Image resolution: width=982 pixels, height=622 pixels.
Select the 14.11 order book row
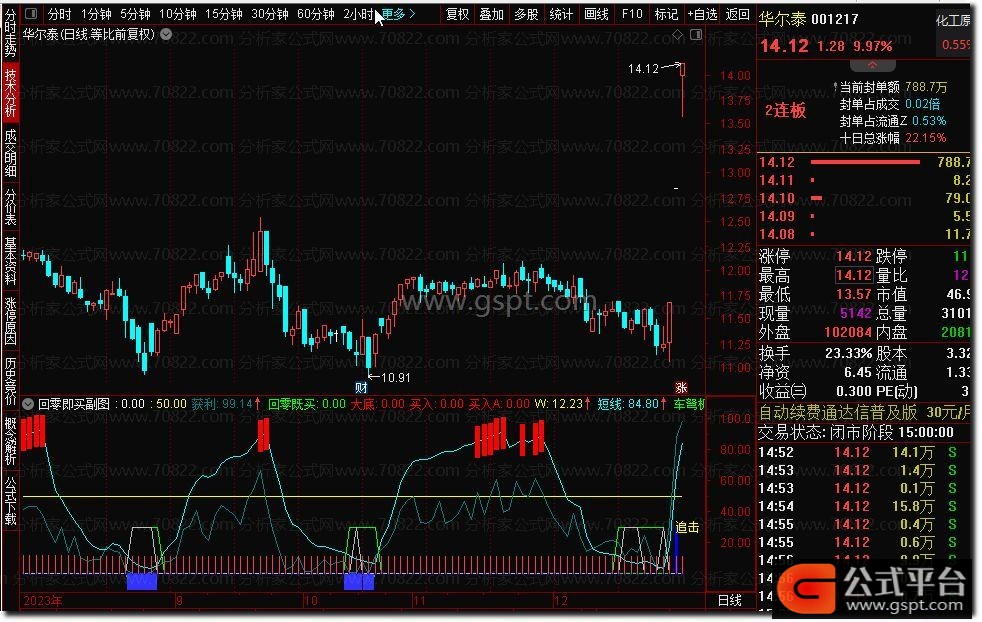864,180
